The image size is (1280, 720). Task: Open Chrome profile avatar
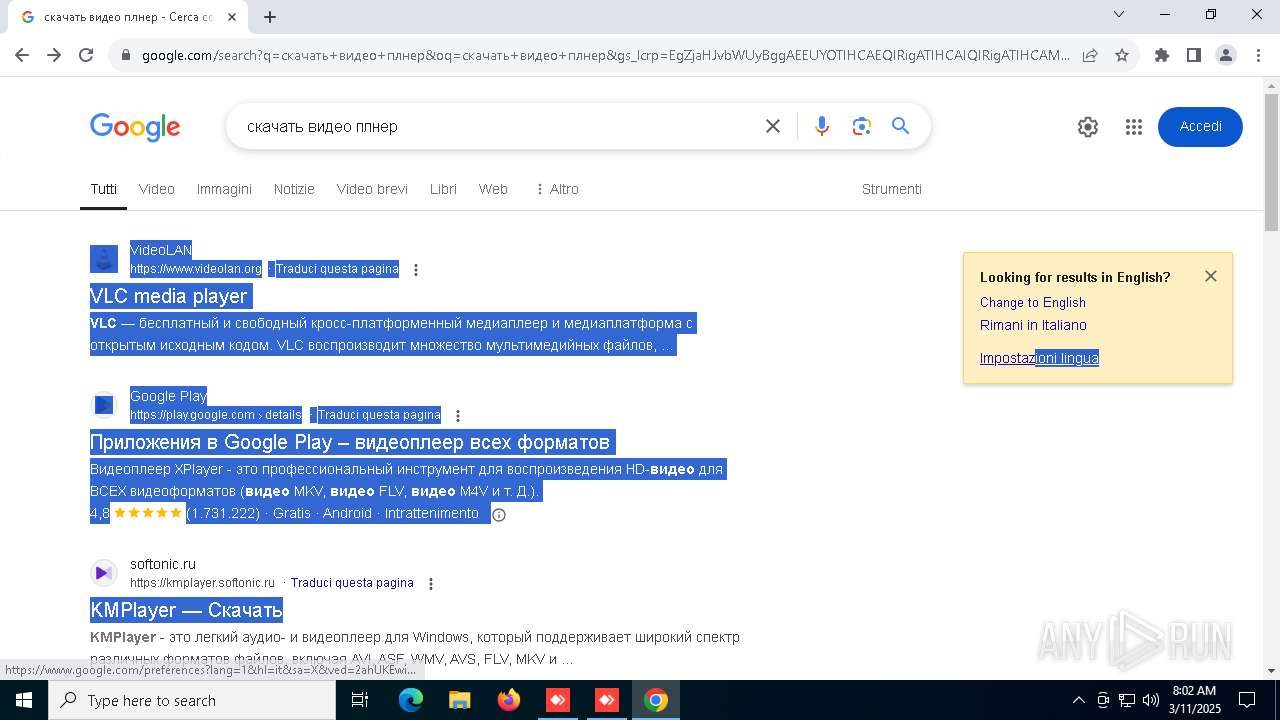click(x=1226, y=55)
